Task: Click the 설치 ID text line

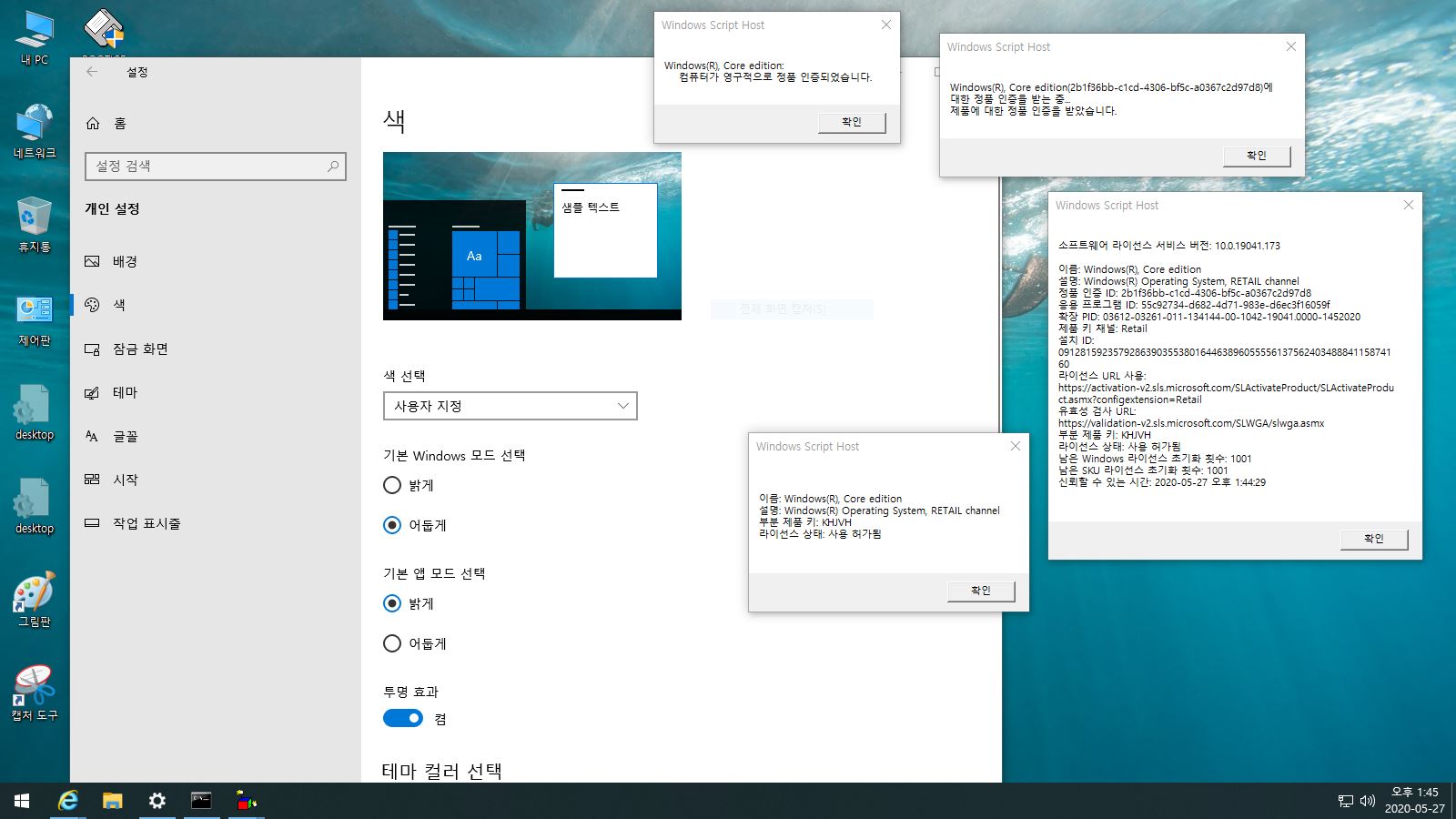Action: [x=1077, y=340]
